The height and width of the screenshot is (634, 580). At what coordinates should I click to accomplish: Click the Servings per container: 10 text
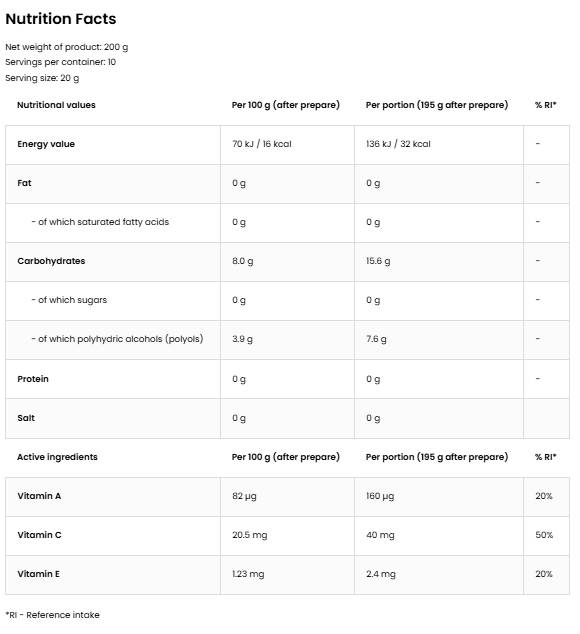pos(61,62)
